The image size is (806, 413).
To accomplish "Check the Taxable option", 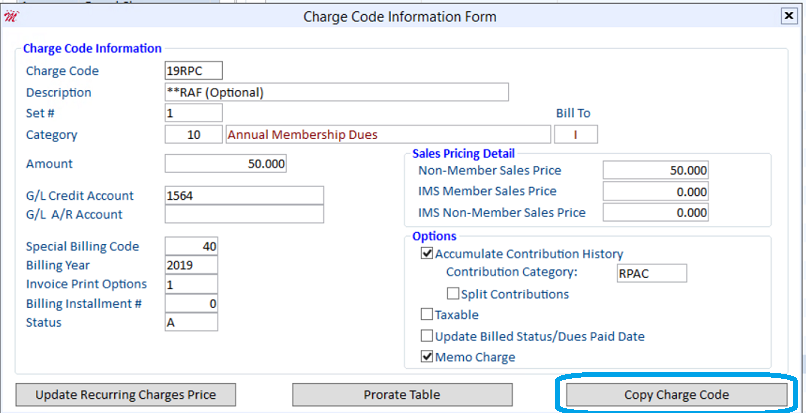I will [427, 314].
